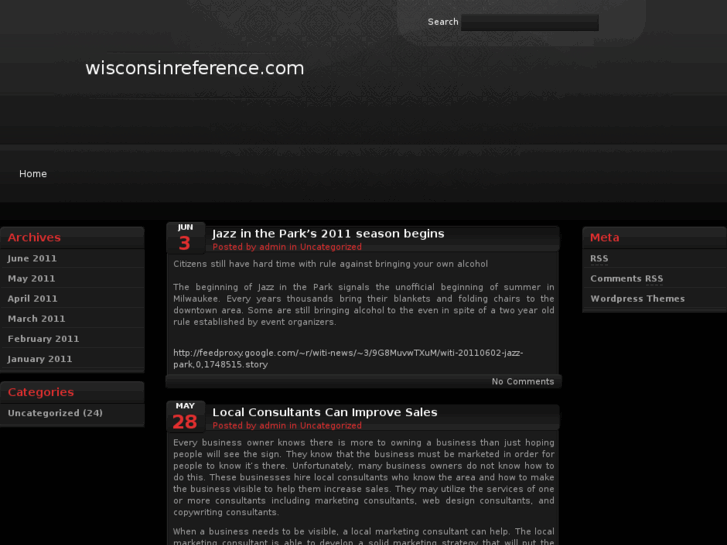
Task: Click the MAY 28 date badge
Action: [x=185, y=417]
